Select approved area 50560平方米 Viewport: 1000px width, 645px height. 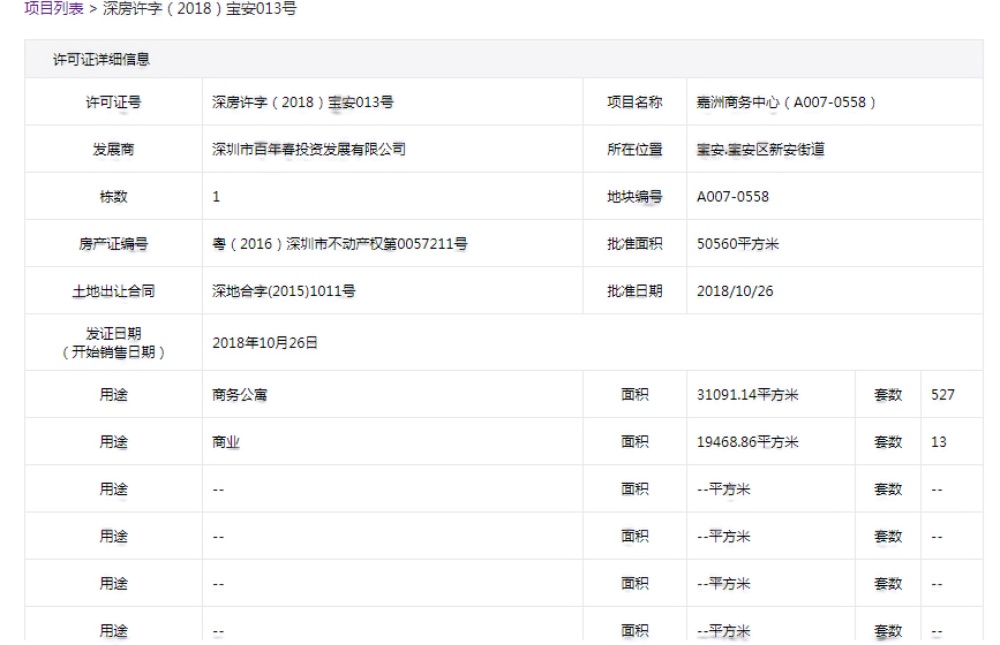[x=738, y=244]
